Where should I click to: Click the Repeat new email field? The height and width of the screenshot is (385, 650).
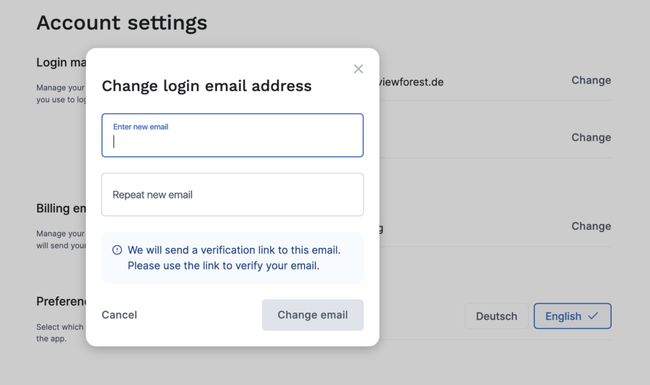point(233,194)
